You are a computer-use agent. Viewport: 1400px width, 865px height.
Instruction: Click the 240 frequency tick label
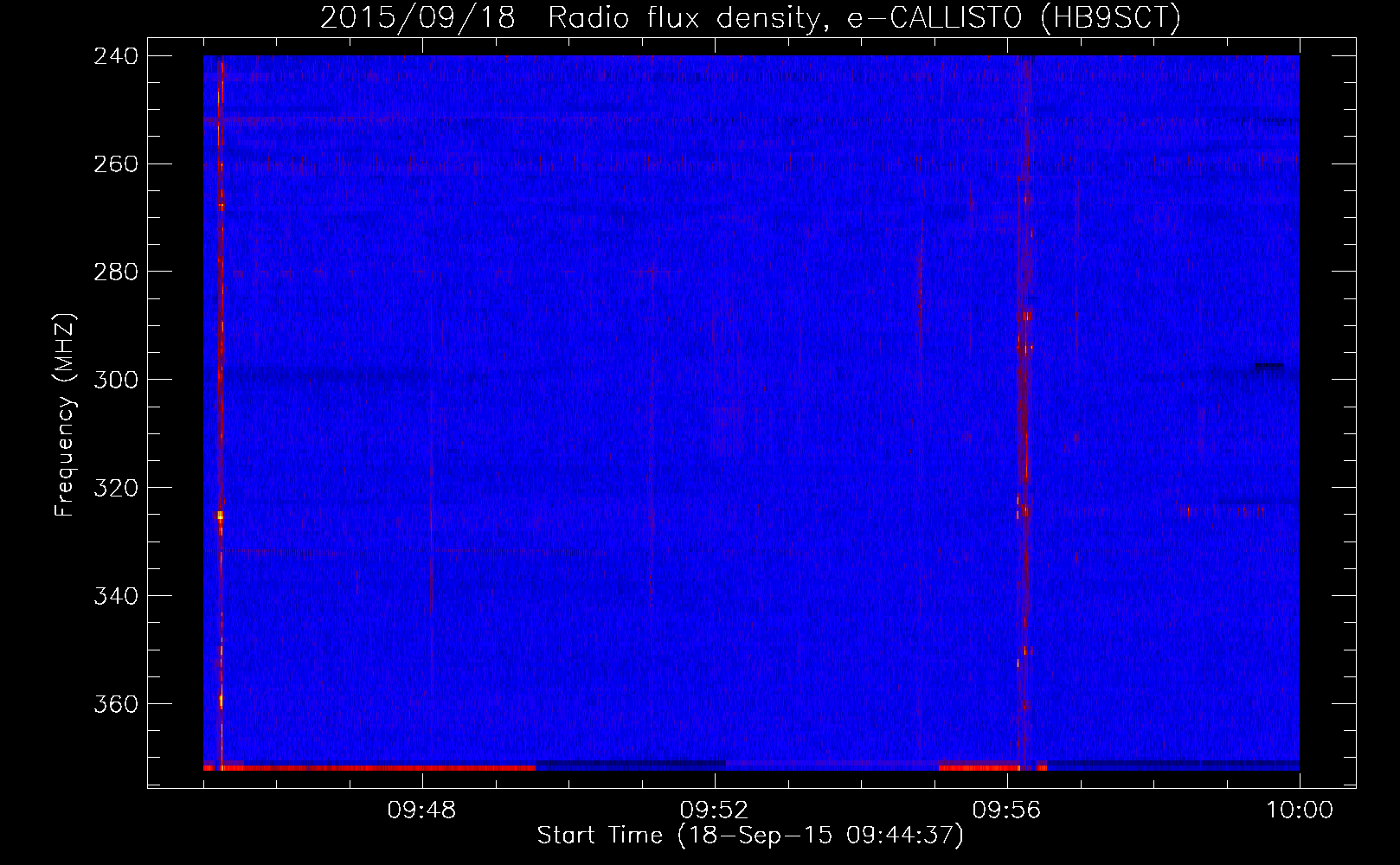(x=116, y=56)
